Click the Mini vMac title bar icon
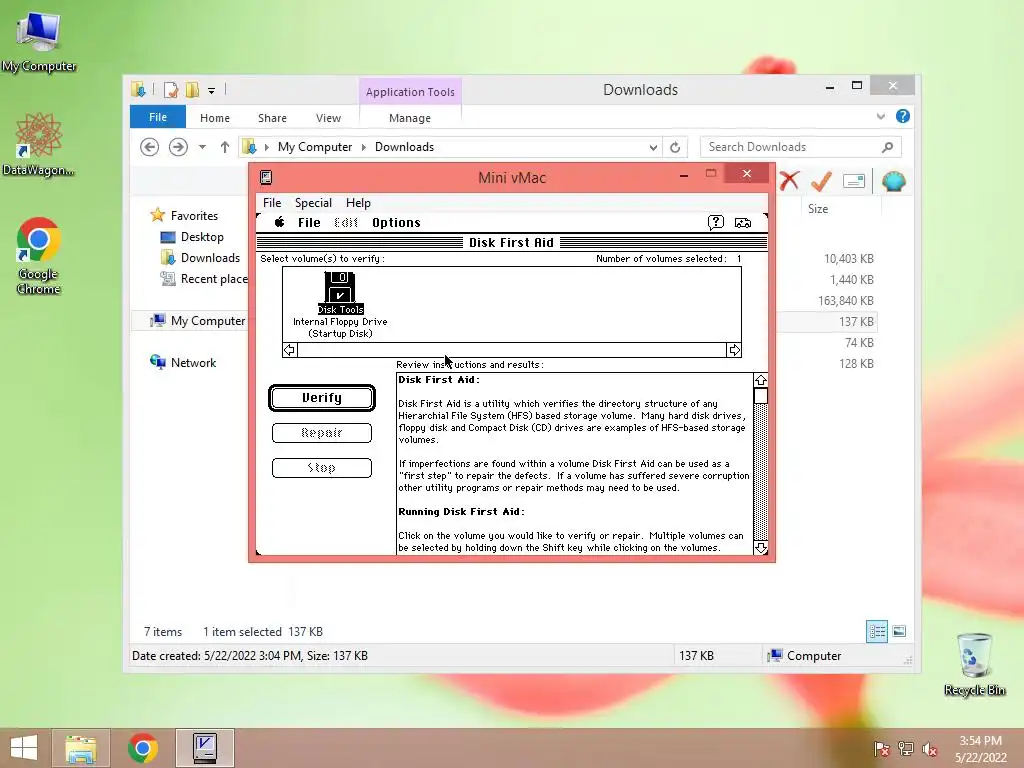Viewport: 1024px width, 768px height. tap(266, 177)
